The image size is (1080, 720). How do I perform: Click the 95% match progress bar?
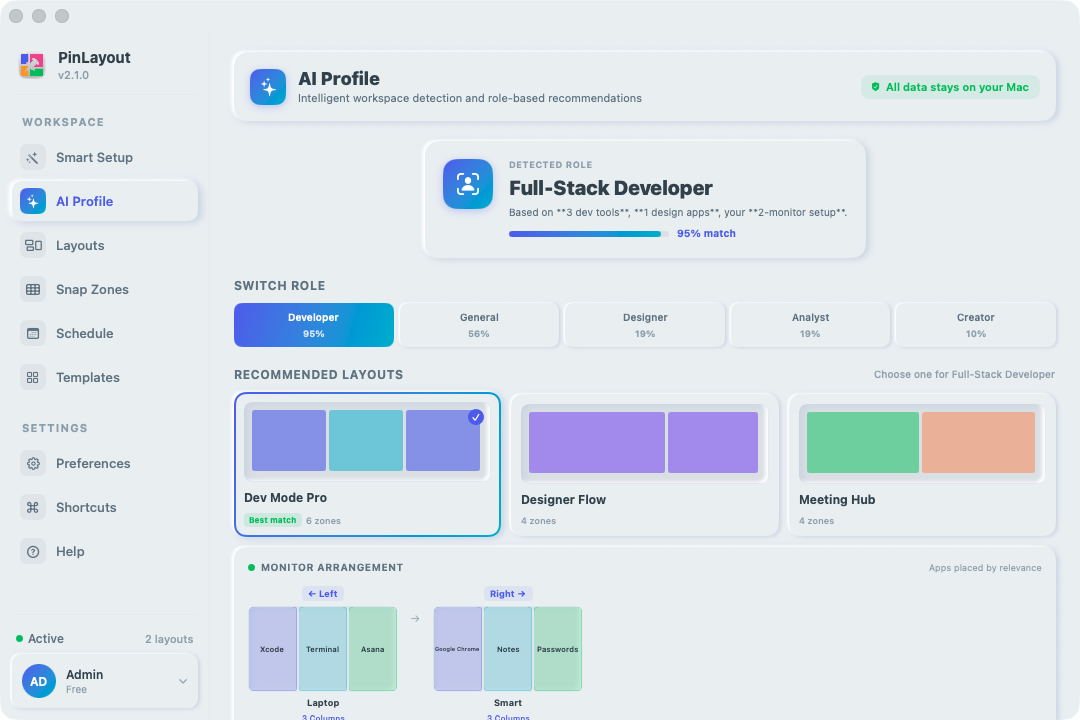tap(588, 234)
